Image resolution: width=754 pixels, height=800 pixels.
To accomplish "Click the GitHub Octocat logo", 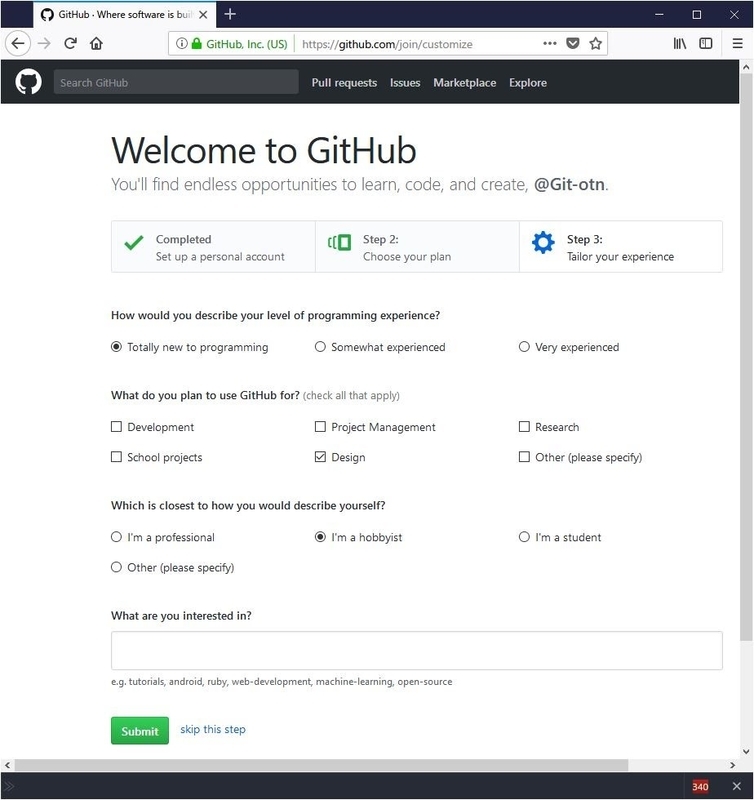I will [x=28, y=82].
